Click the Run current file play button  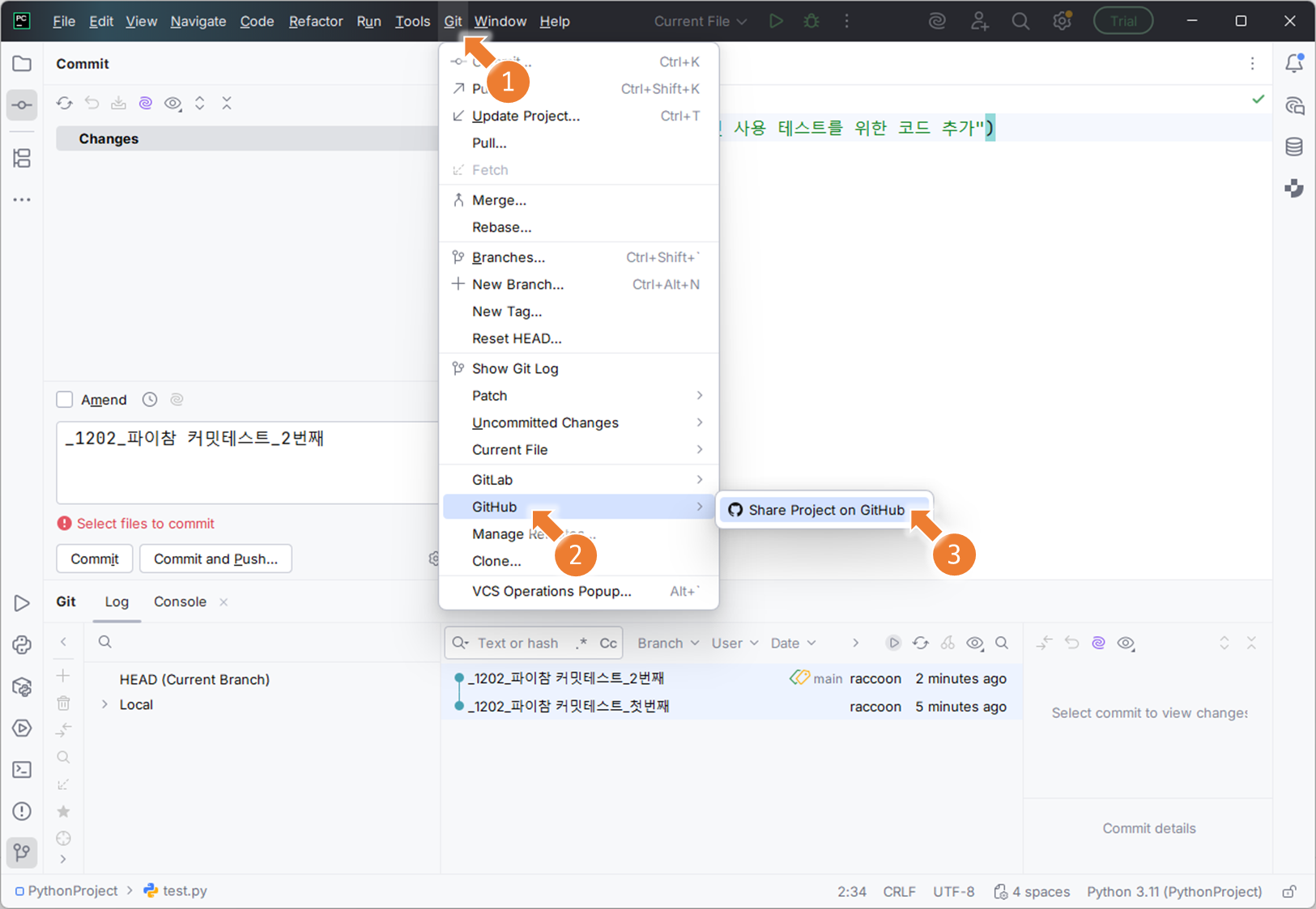pos(776,21)
